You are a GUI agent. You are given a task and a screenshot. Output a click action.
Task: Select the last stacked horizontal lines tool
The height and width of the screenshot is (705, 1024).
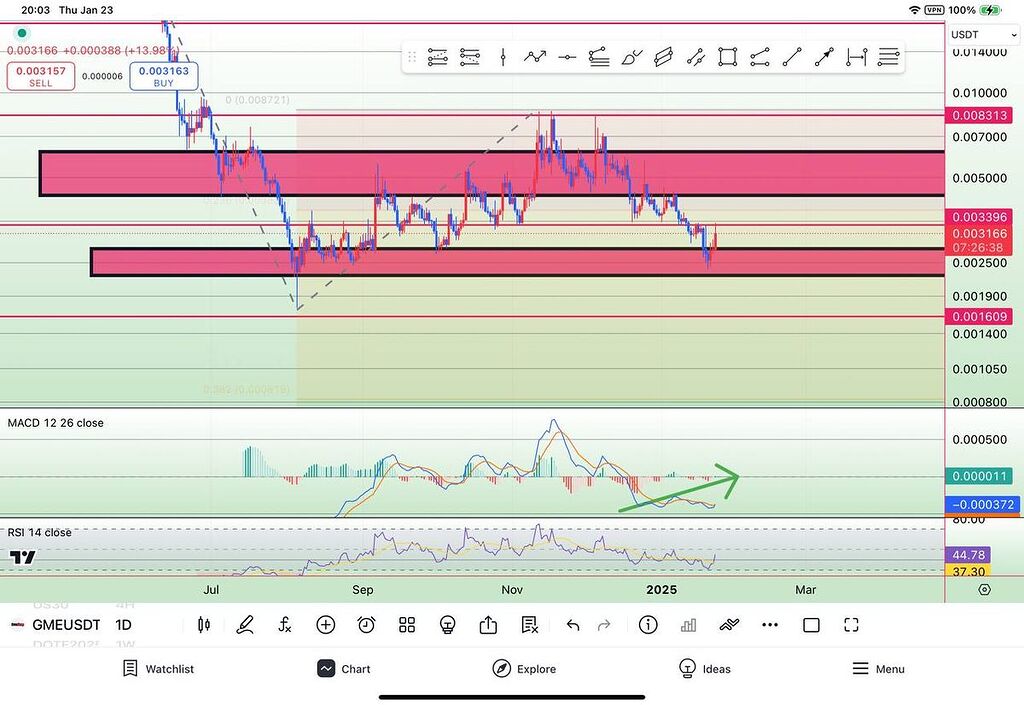pos(888,57)
